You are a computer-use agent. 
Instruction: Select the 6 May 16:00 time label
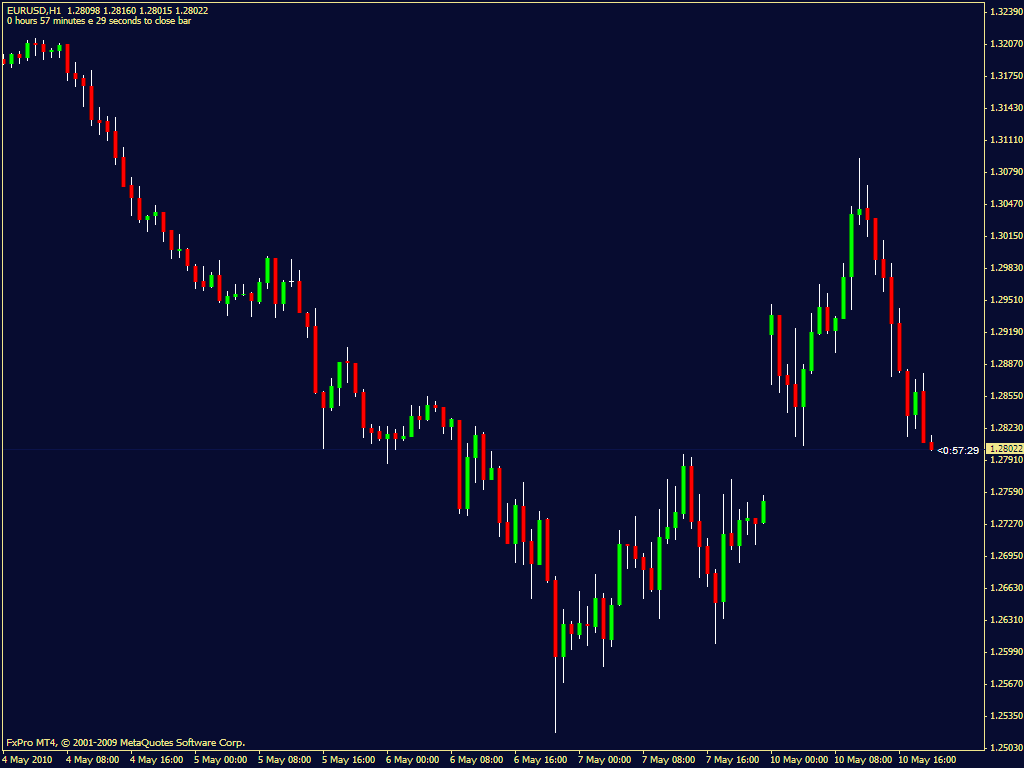point(541,759)
